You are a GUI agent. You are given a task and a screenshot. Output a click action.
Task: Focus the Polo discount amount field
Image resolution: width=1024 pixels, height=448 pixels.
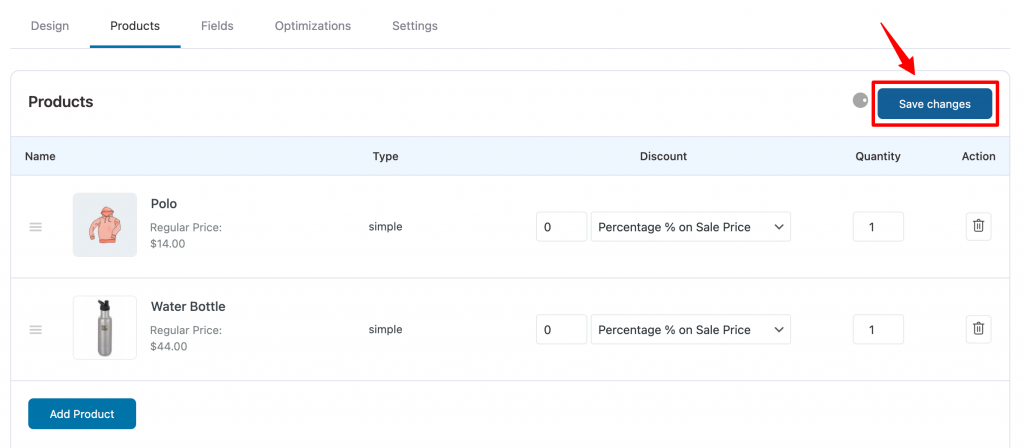pos(562,227)
